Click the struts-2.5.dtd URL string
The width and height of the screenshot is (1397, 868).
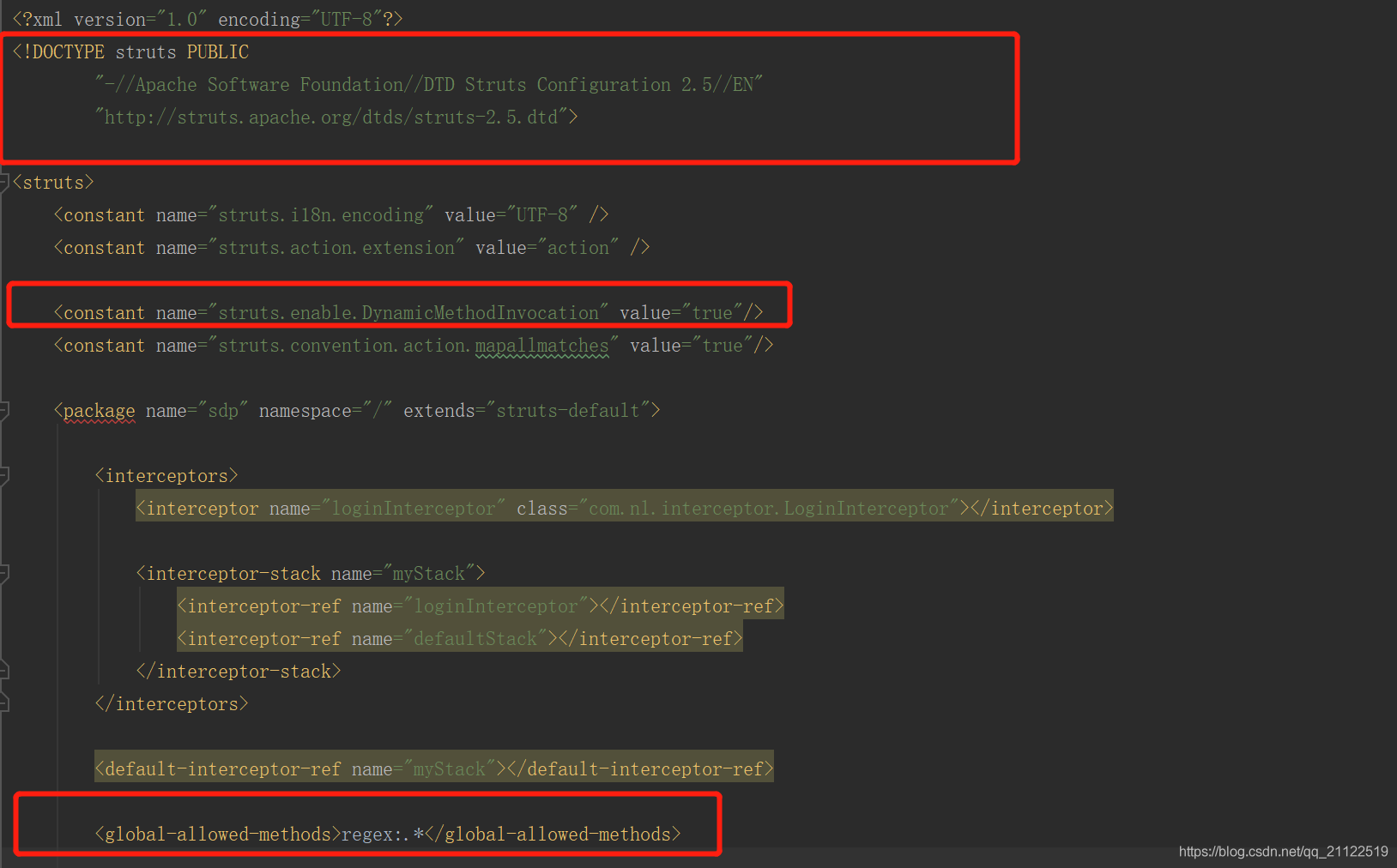click(x=331, y=117)
